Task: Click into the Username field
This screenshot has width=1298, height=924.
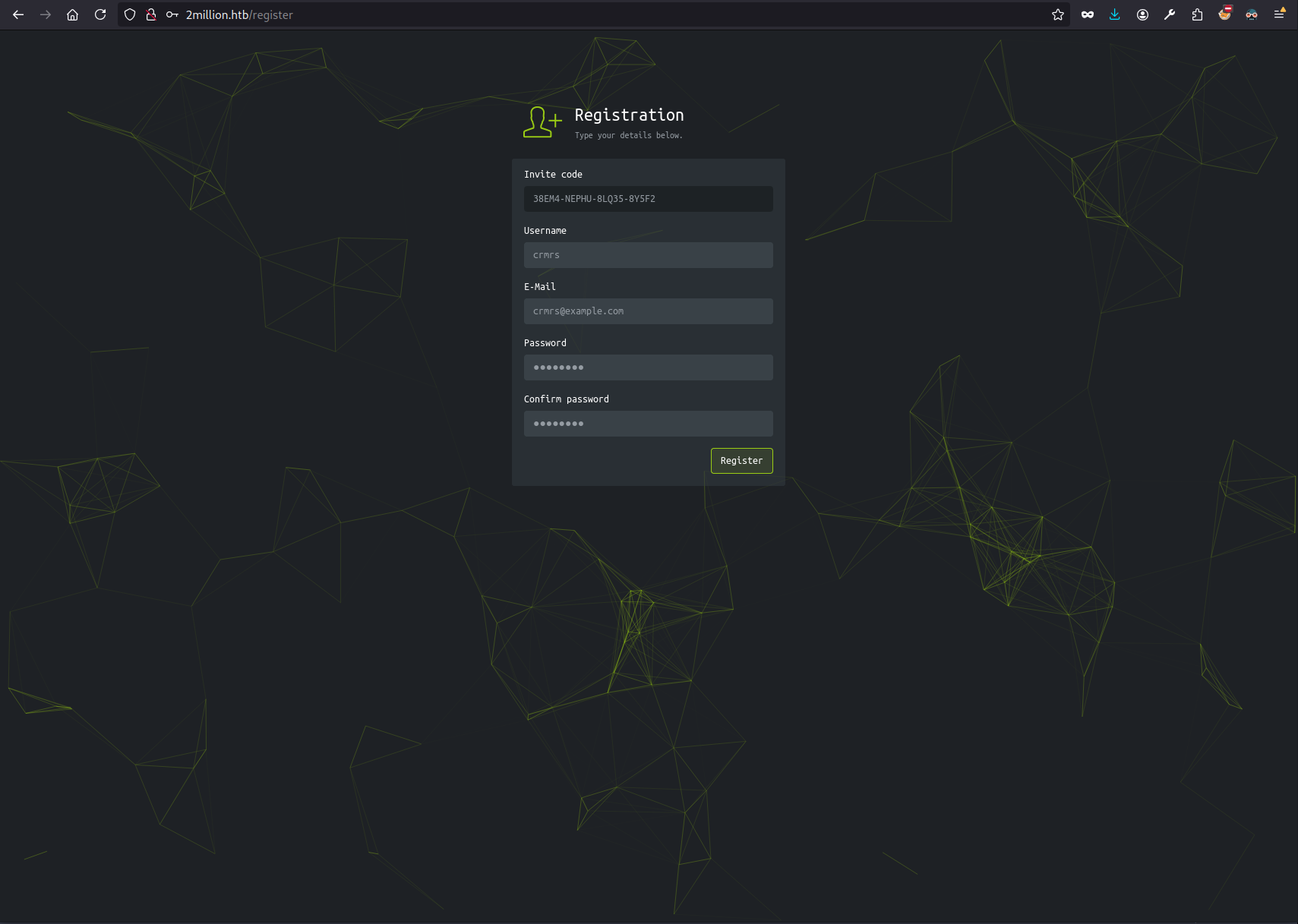Action: [648, 255]
